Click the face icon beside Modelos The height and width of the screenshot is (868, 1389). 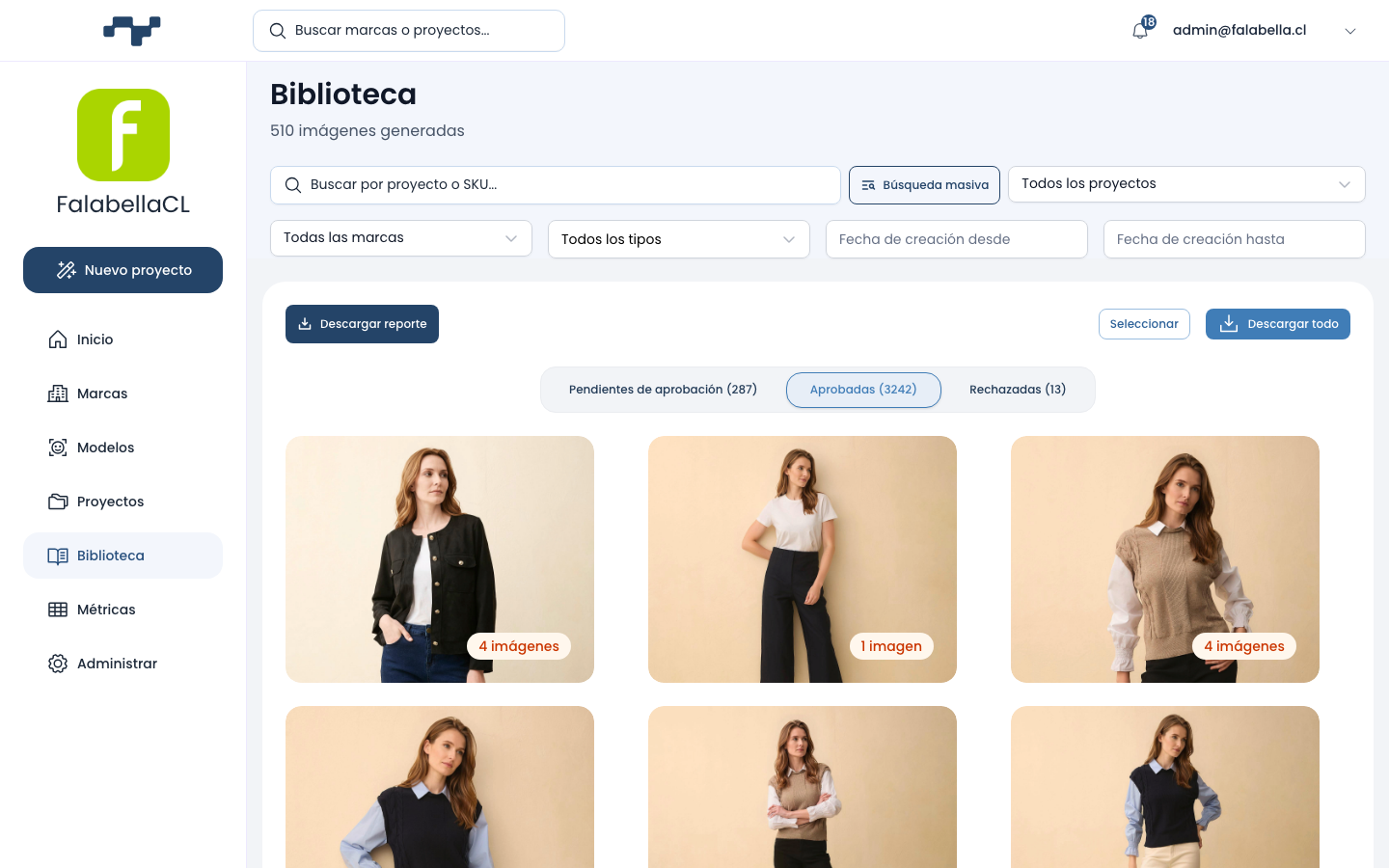58,448
